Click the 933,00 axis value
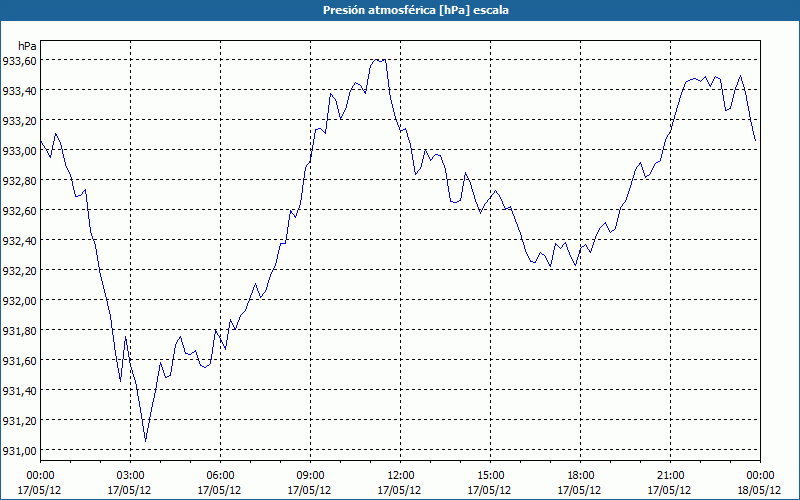The image size is (800, 500). (19, 151)
